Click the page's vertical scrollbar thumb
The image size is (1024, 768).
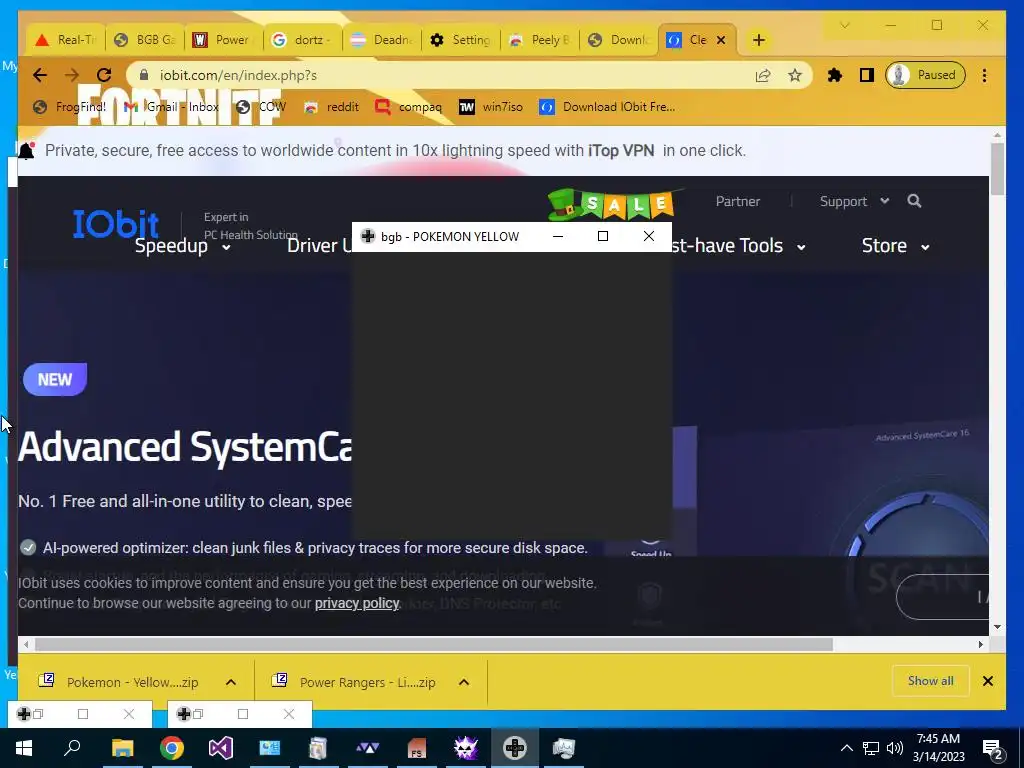[997, 168]
